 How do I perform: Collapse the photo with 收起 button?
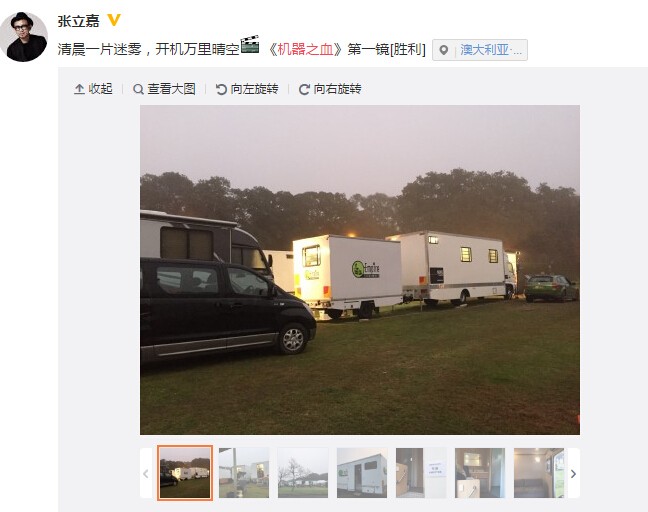click(93, 89)
